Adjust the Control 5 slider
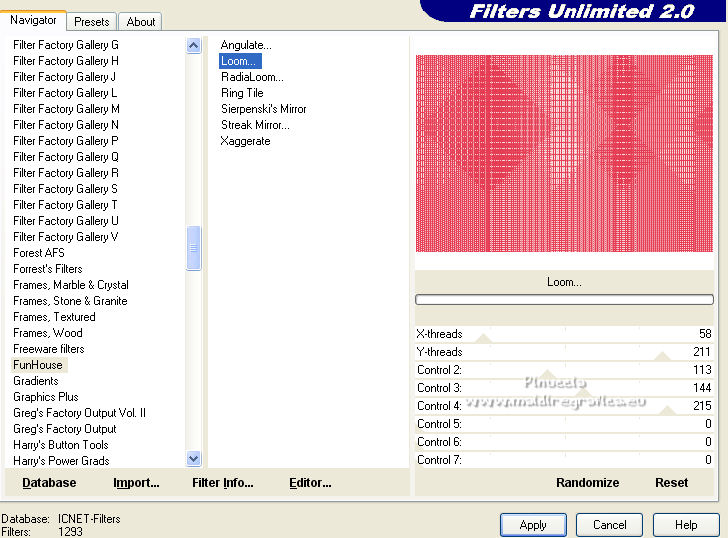Image resolution: width=728 pixels, height=538 pixels. [564, 424]
